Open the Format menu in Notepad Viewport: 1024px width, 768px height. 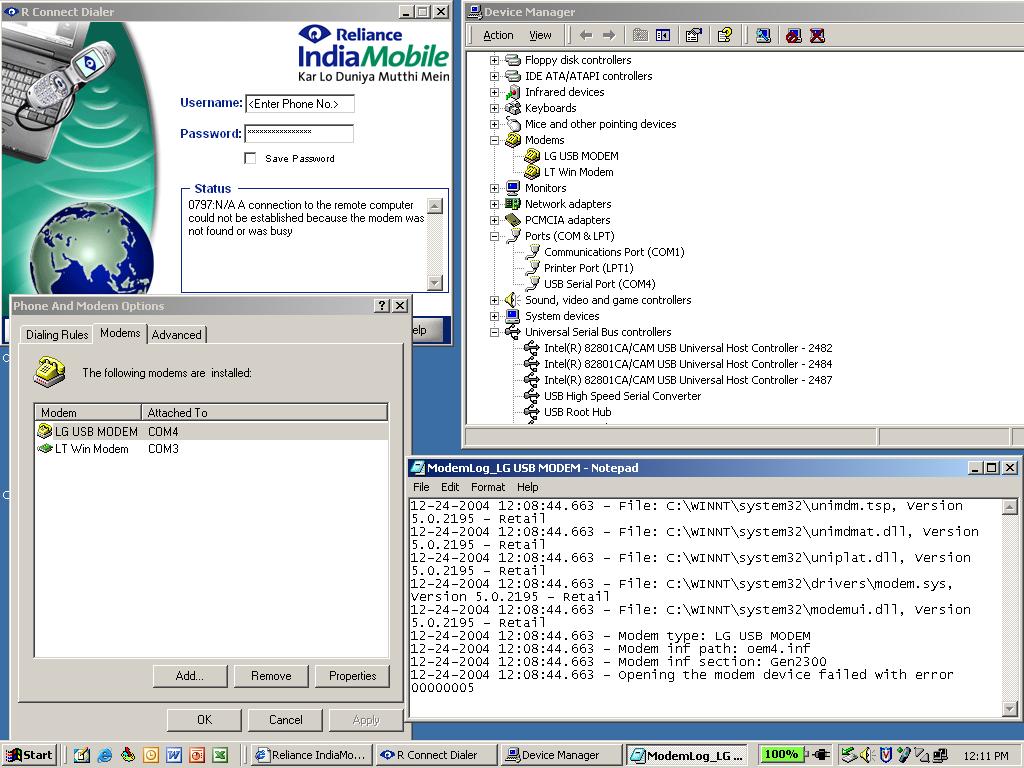pyautogui.click(x=488, y=487)
